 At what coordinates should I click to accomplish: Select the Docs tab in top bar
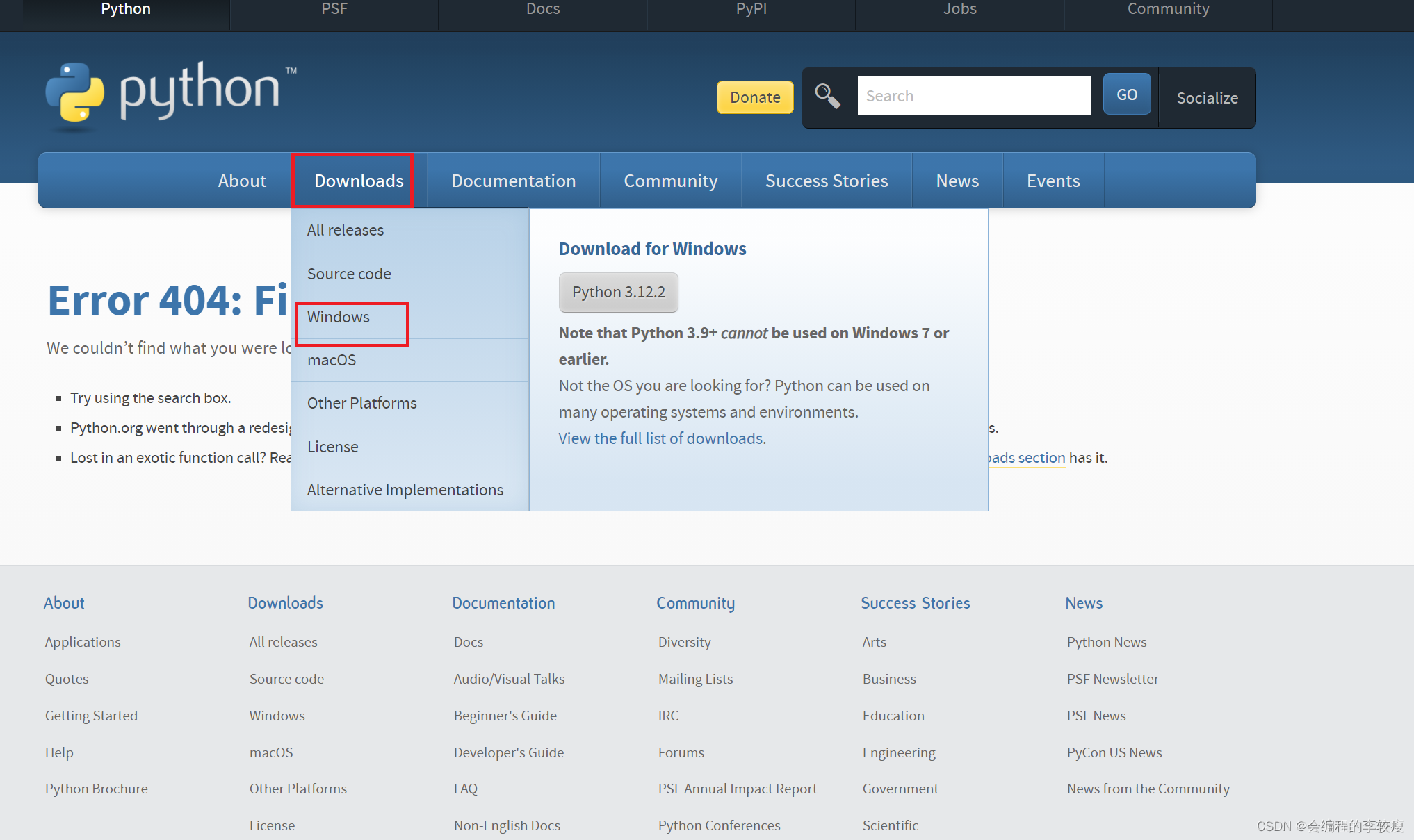pos(543,10)
